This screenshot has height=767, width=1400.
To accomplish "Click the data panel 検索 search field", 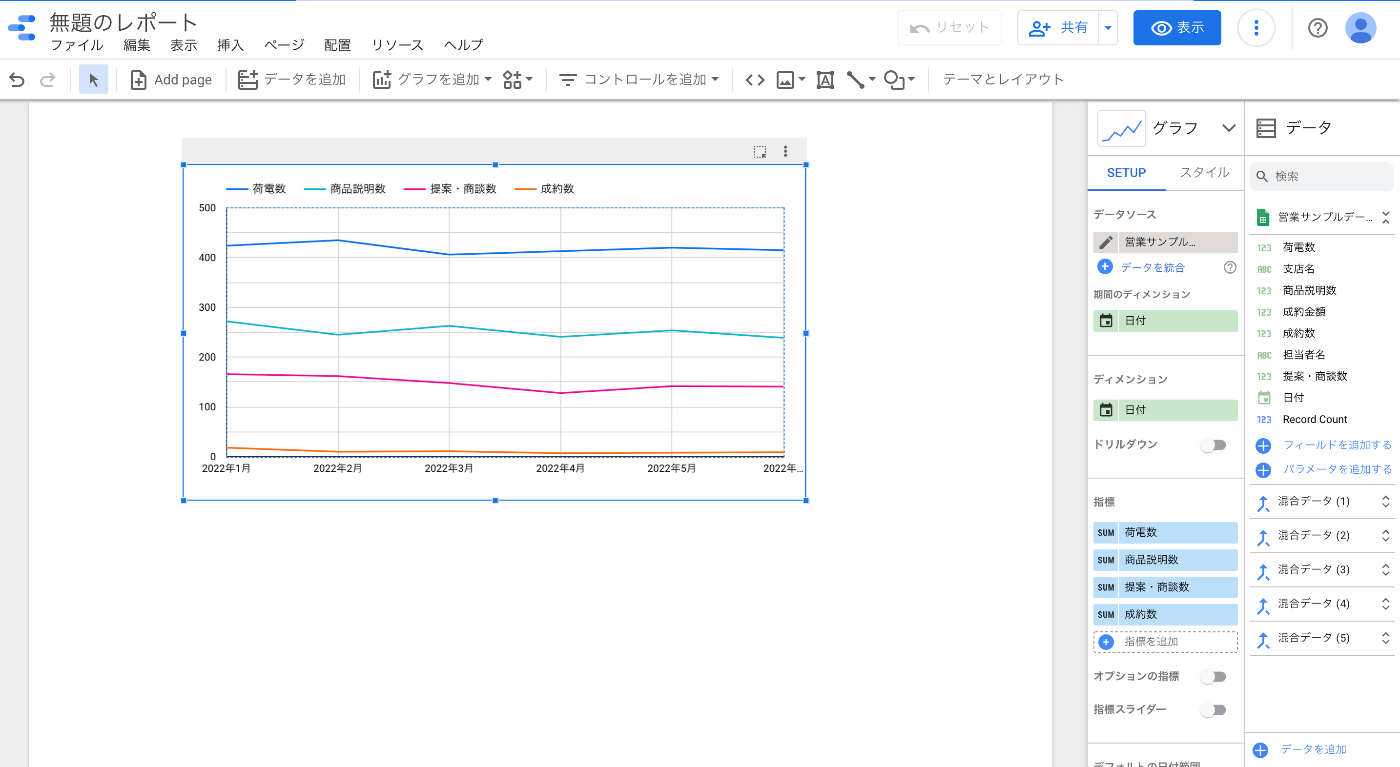I will click(1321, 176).
